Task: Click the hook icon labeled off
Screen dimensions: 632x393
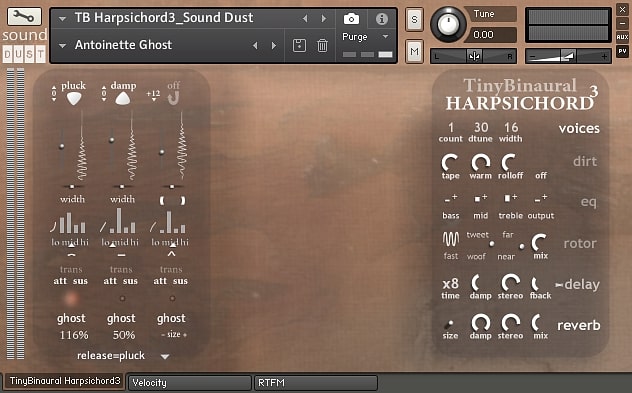Action: 173,98
